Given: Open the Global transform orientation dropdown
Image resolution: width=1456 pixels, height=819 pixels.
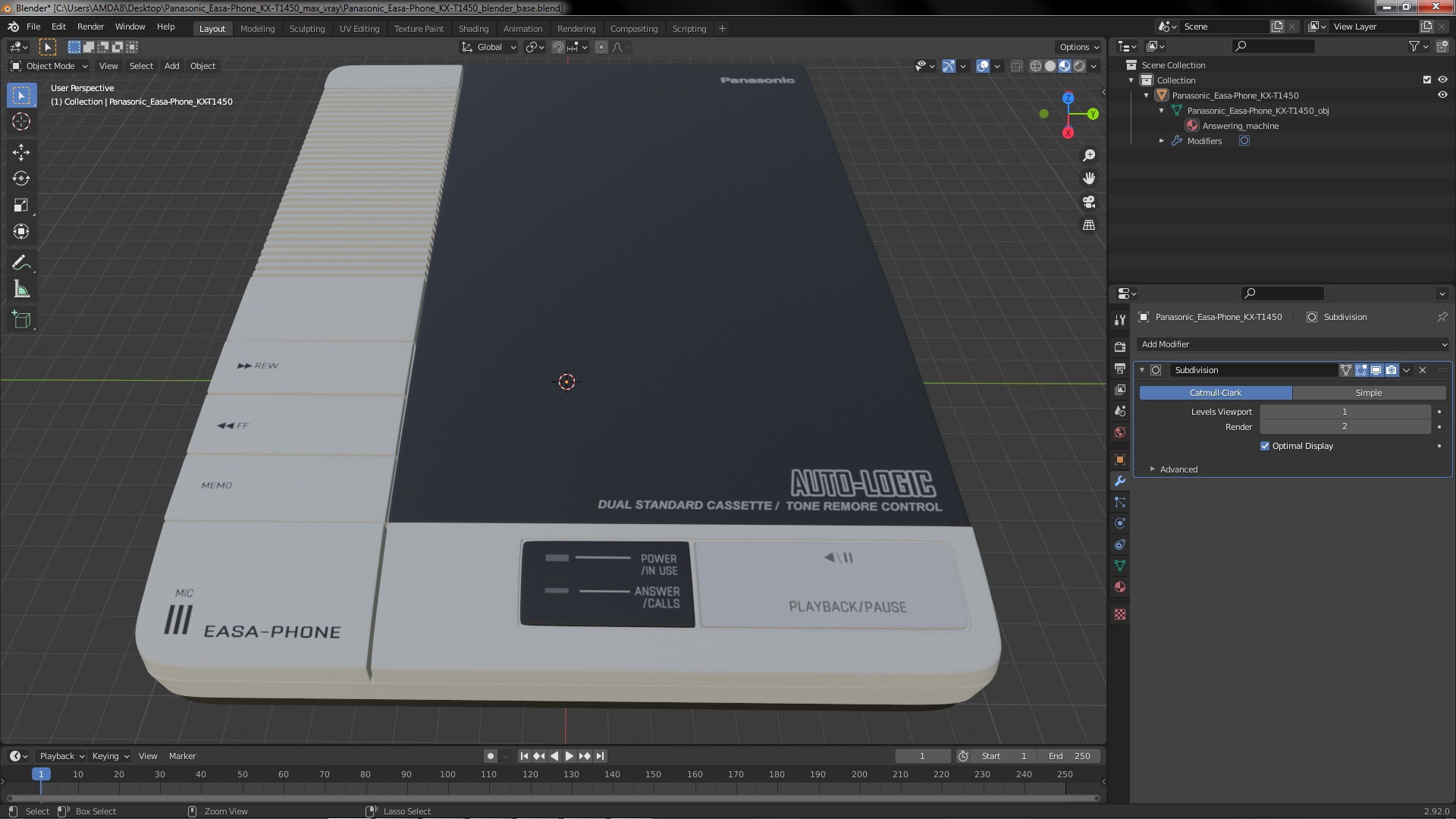Looking at the screenshot, I should click(x=489, y=47).
